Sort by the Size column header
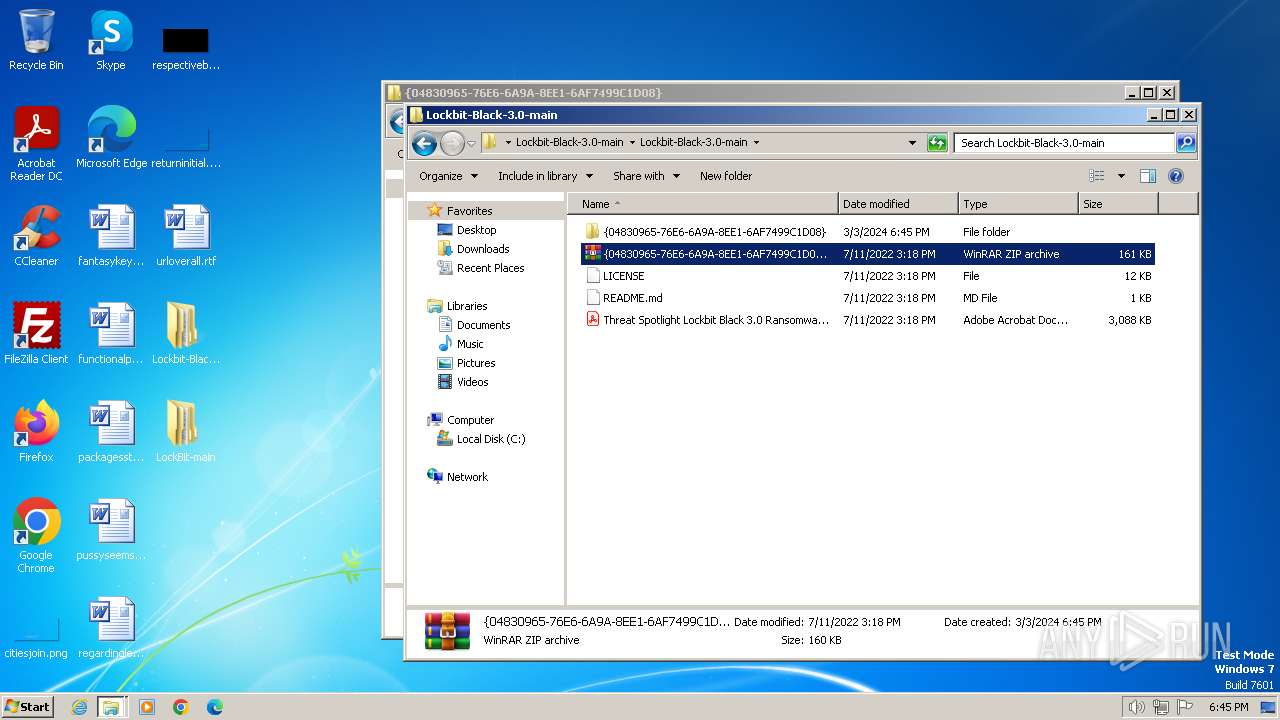The width and height of the screenshot is (1280, 720). 1118,204
